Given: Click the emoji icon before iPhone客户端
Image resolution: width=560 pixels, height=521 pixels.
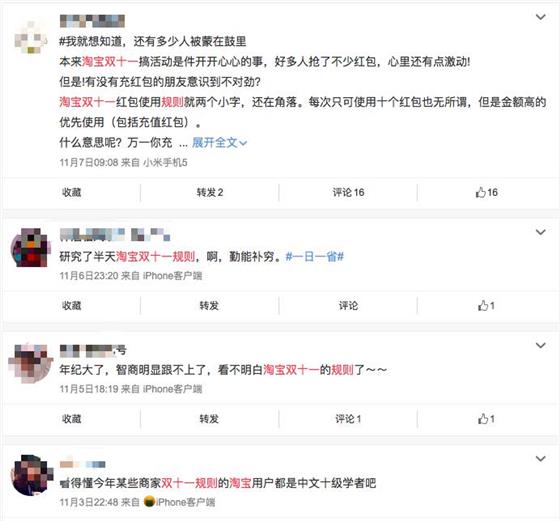Looking at the screenshot, I should (x=149, y=502).
